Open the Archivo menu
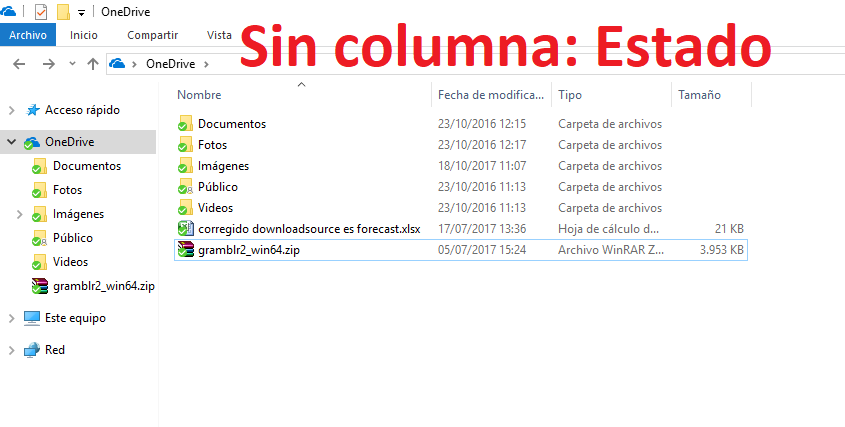The height and width of the screenshot is (427, 845). pos(28,35)
